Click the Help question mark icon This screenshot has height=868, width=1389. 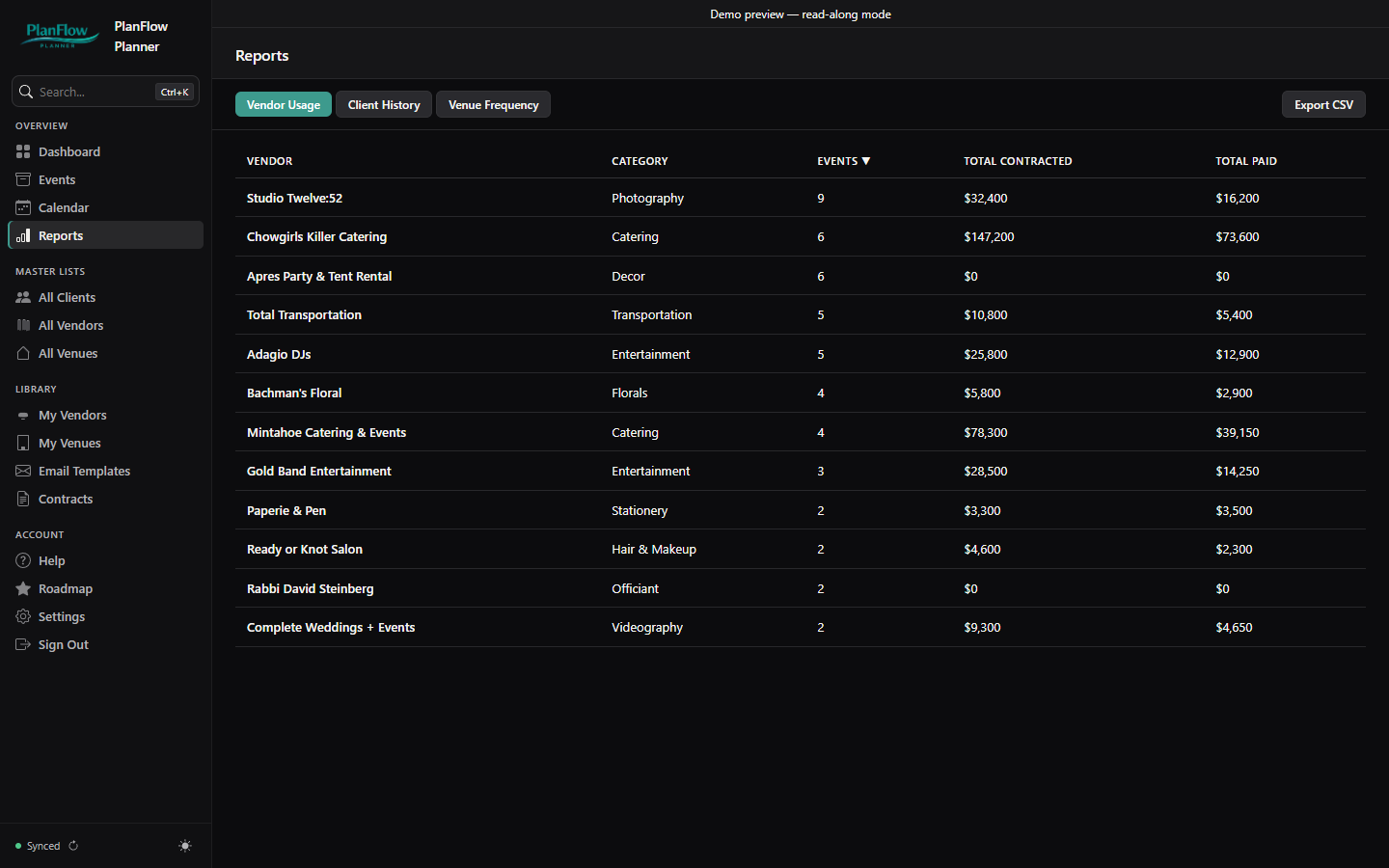coord(23,560)
